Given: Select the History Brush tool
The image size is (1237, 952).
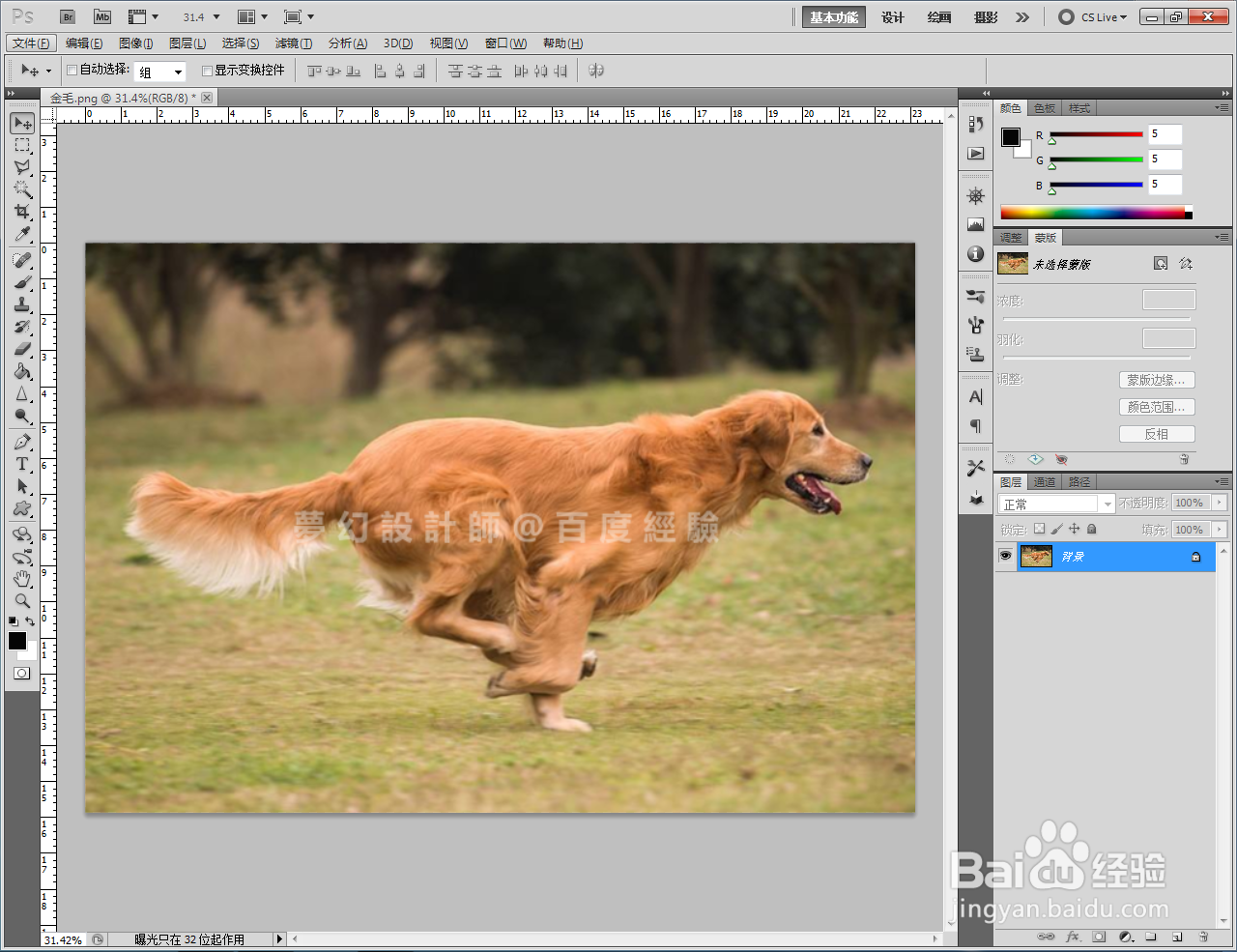Looking at the screenshot, I should tap(22, 327).
